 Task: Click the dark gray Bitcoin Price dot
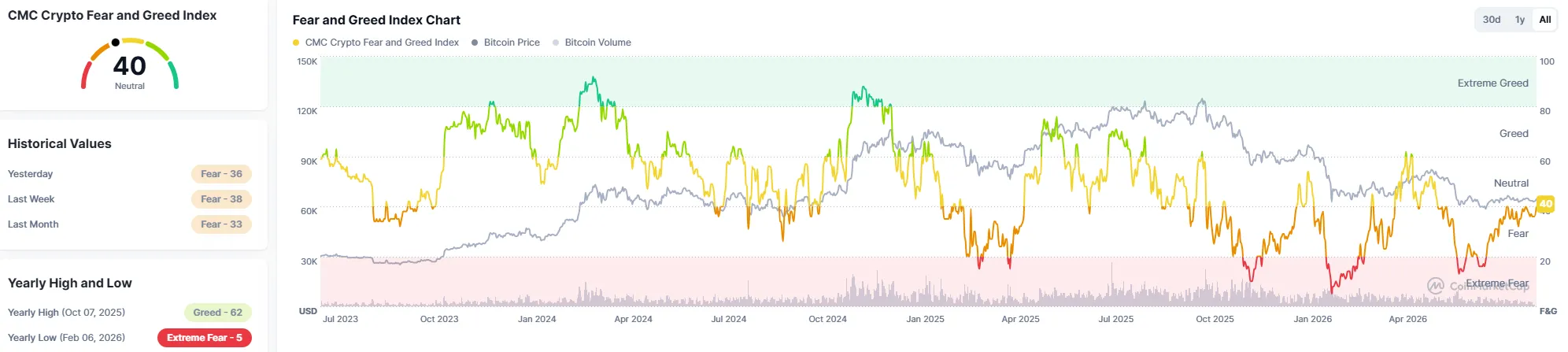[x=475, y=43]
